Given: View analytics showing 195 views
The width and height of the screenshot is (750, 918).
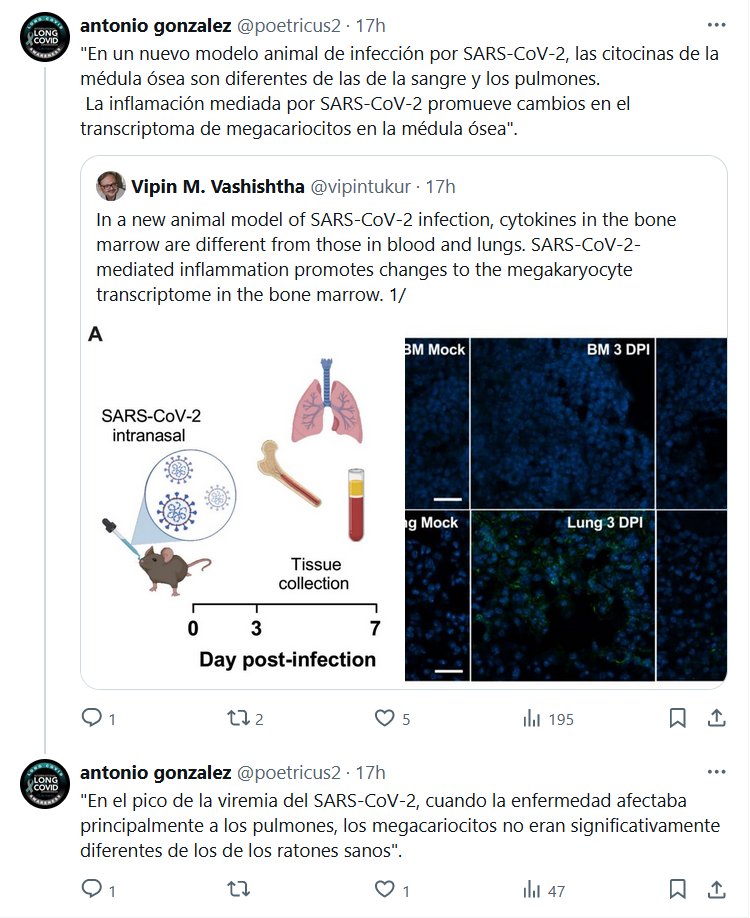Looking at the screenshot, I should click(532, 718).
